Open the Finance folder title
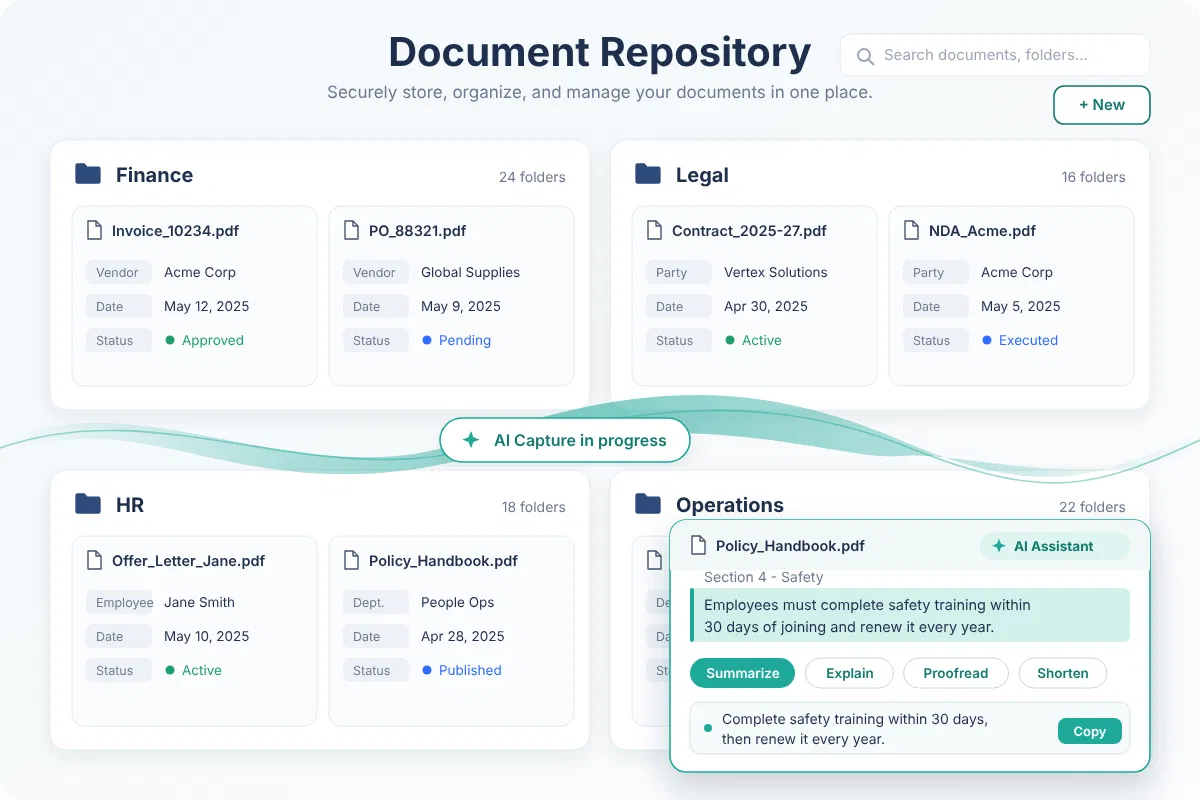1200x800 pixels. (x=154, y=175)
